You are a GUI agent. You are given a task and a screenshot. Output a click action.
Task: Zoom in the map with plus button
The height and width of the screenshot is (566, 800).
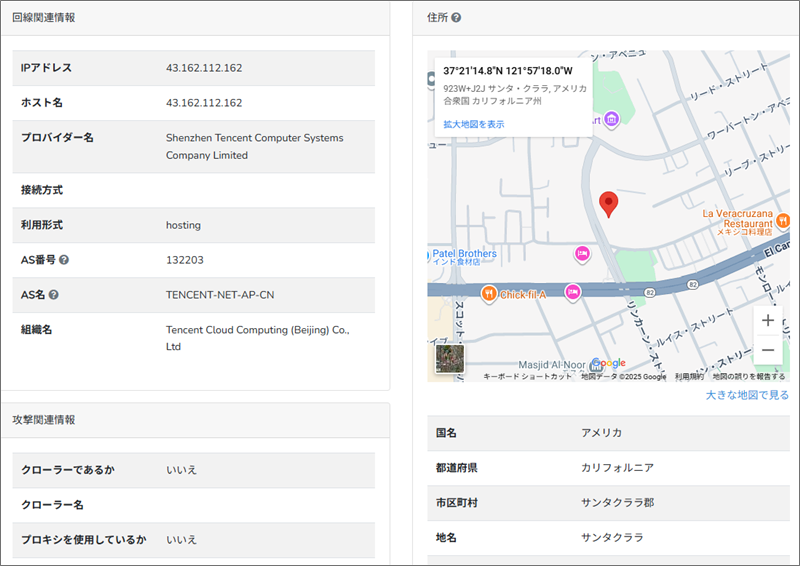click(x=768, y=321)
